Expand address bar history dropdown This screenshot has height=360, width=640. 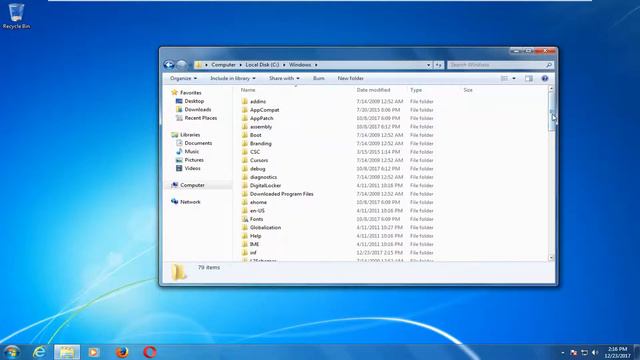429,65
